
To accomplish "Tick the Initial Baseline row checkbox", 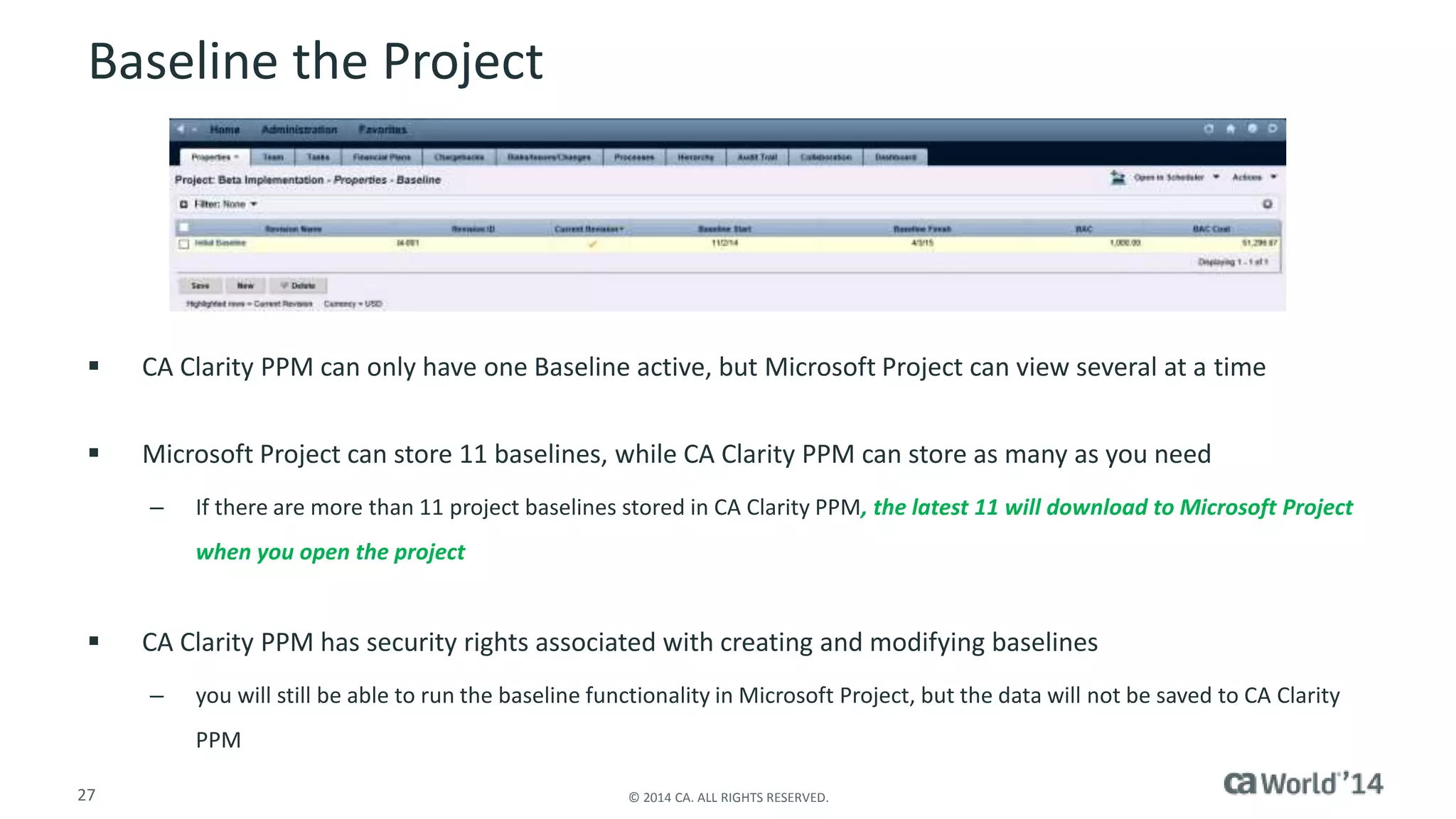I will point(184,244).
